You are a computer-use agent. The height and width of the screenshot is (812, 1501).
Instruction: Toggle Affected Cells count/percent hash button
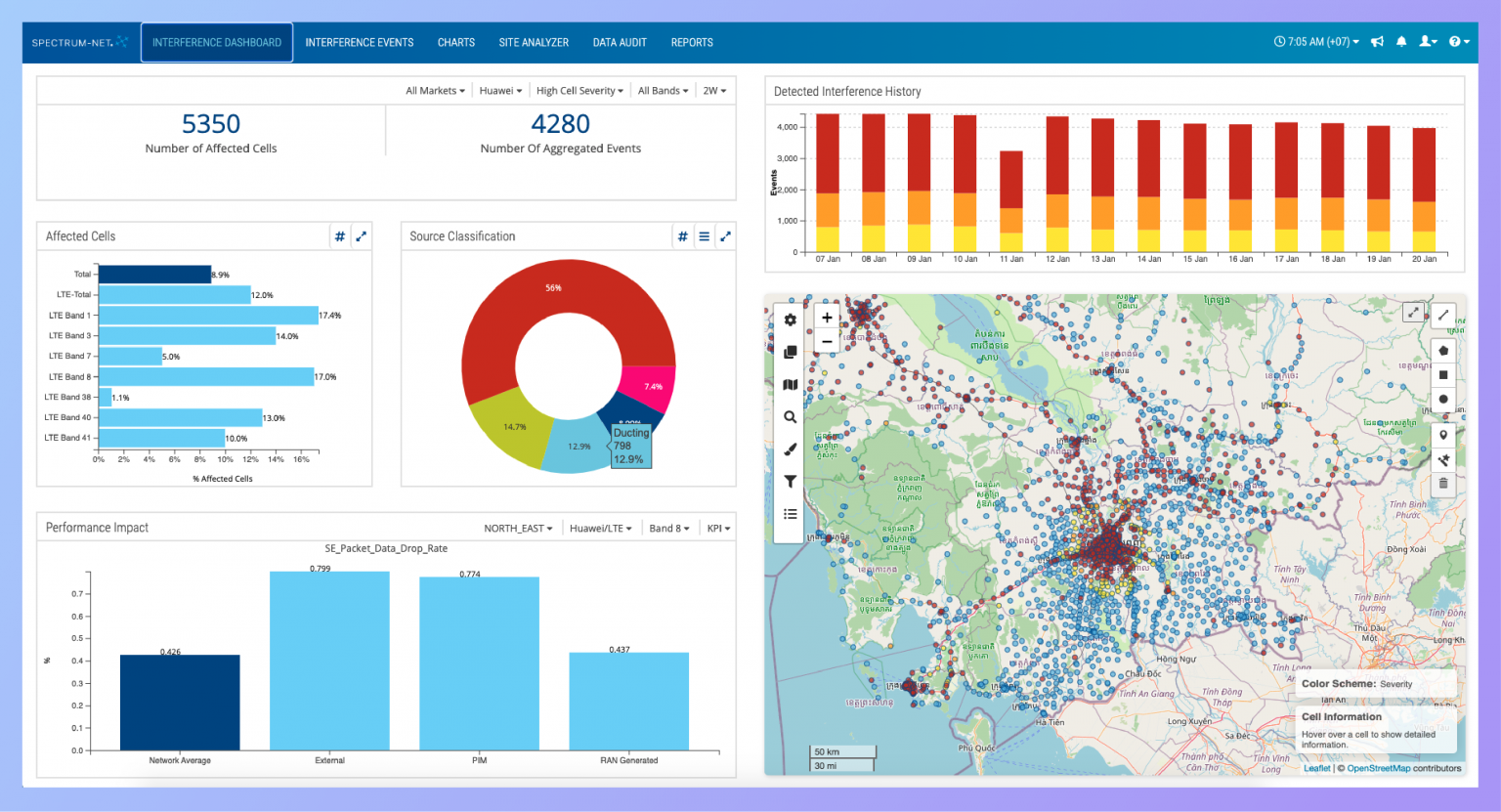340,236
